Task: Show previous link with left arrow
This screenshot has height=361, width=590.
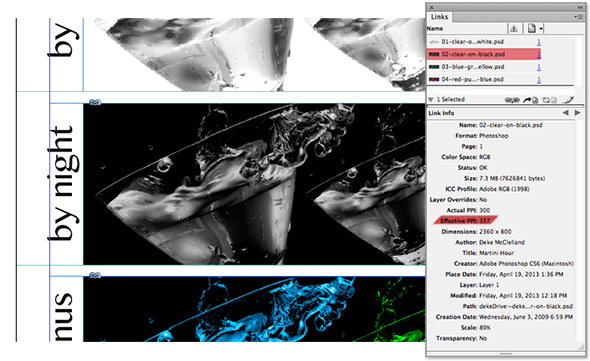Action: click(565, 113)
